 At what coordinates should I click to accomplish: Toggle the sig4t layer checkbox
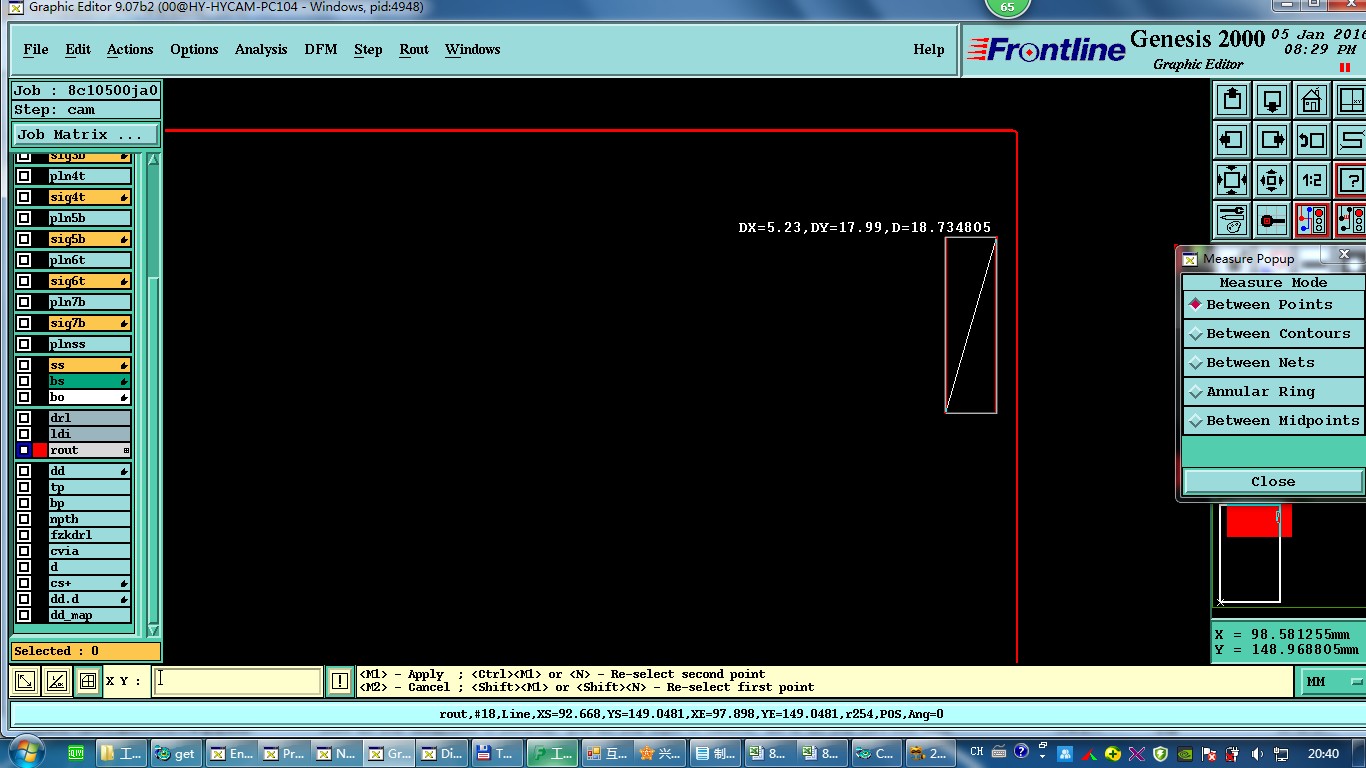(x=24, y=197)
